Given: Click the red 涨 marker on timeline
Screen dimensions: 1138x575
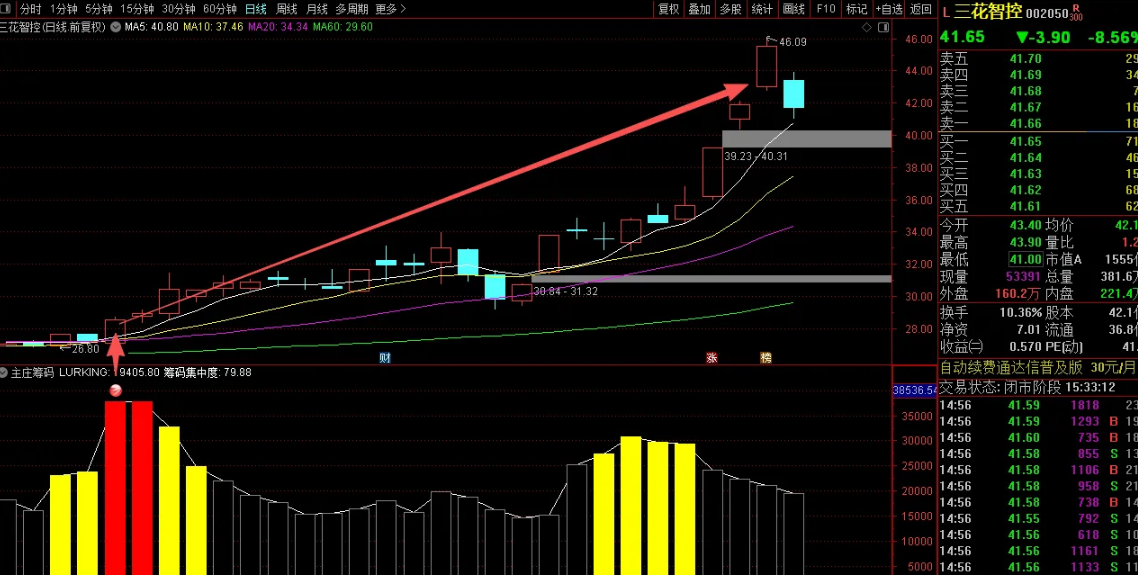Looking at the screenshot, I should pos(712,357).
